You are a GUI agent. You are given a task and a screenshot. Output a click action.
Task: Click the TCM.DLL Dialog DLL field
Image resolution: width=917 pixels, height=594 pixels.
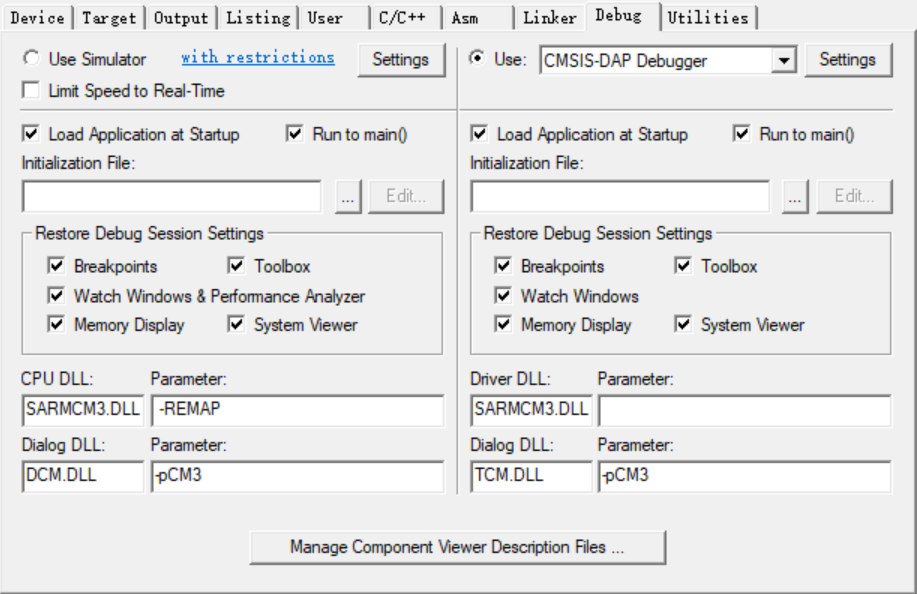click(x=531, y=476)
